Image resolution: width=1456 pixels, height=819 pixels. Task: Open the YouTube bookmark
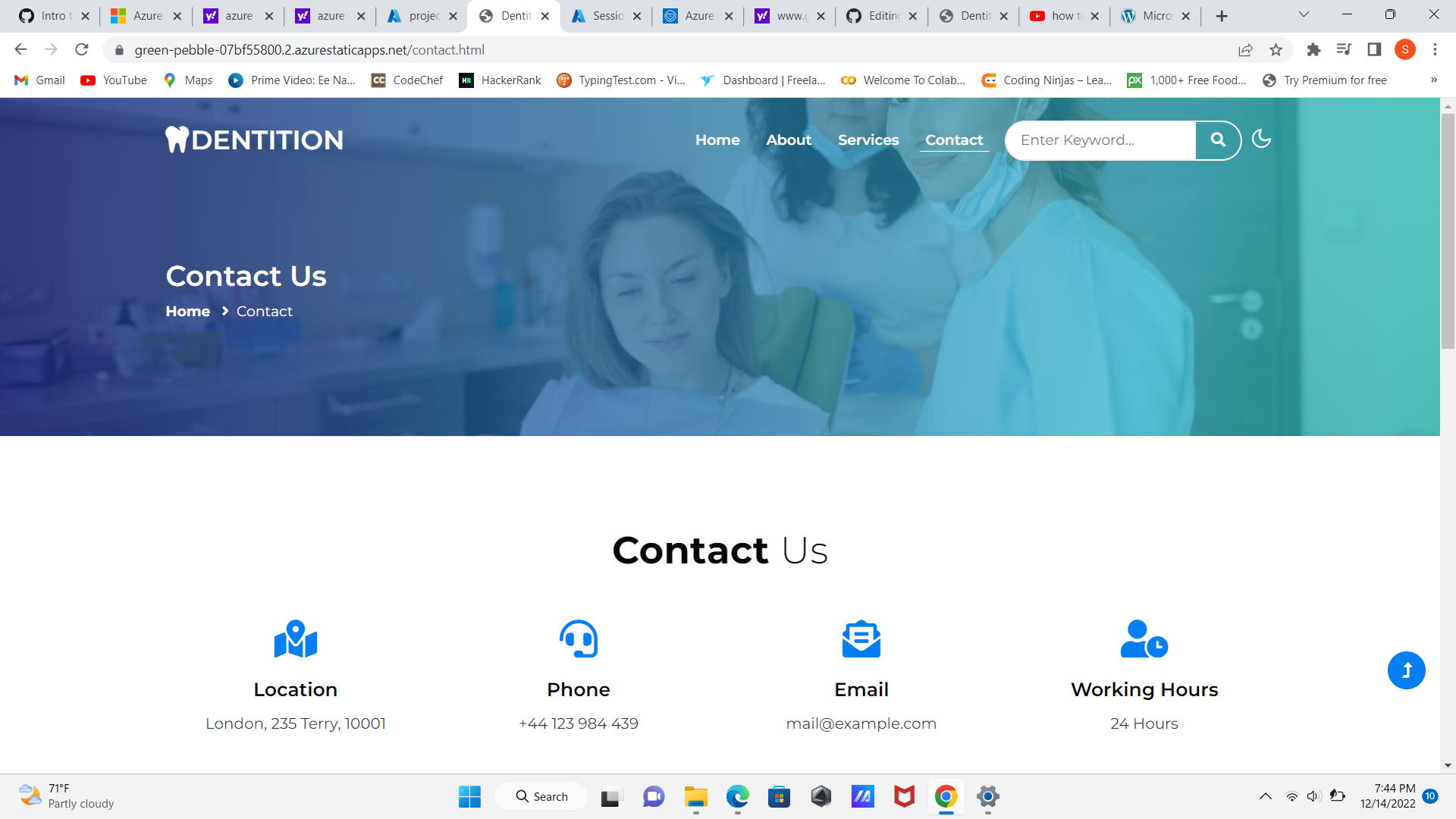115,80
